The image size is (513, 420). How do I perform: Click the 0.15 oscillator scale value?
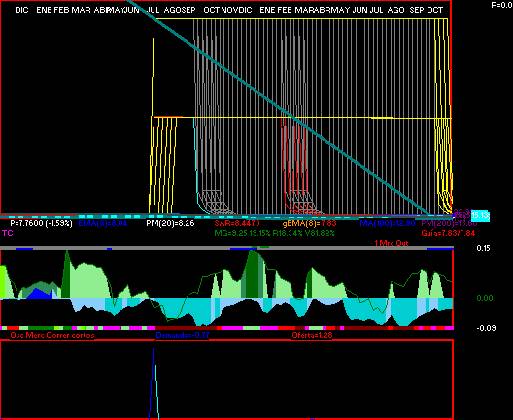click(483, 248)
